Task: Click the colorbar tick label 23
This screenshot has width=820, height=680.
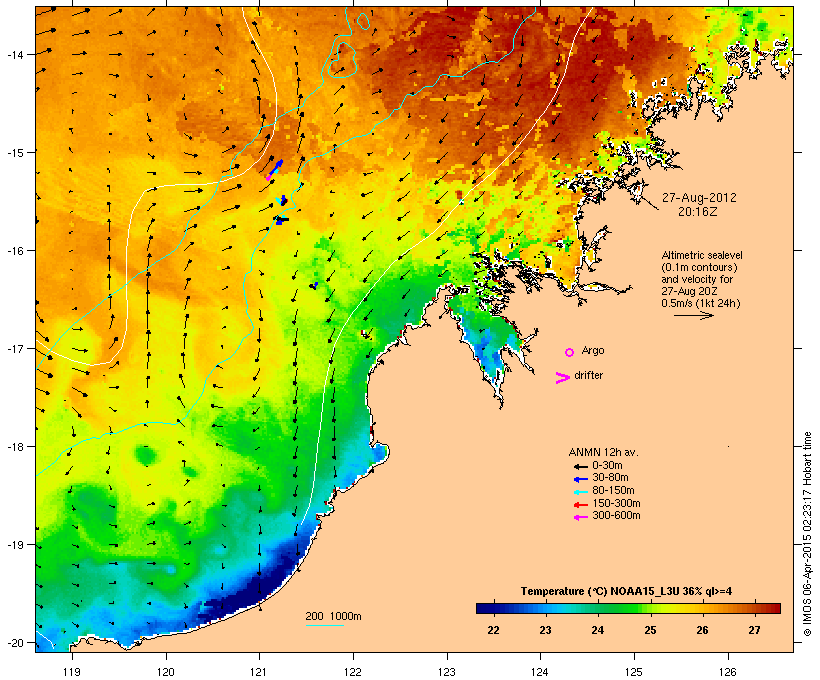Action: pos(545,630)
